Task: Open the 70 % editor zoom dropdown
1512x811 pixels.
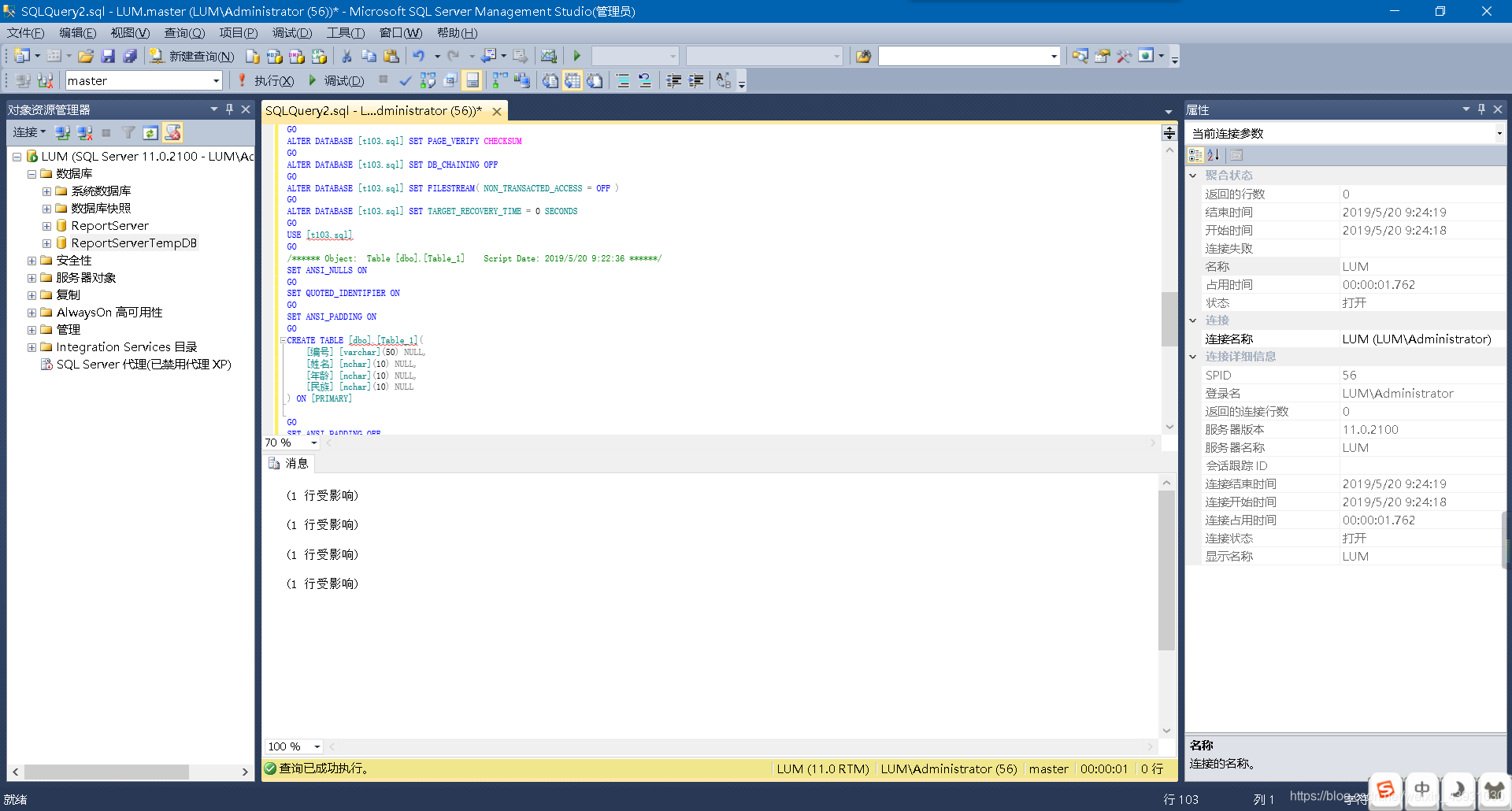Action: click(314, 443)
